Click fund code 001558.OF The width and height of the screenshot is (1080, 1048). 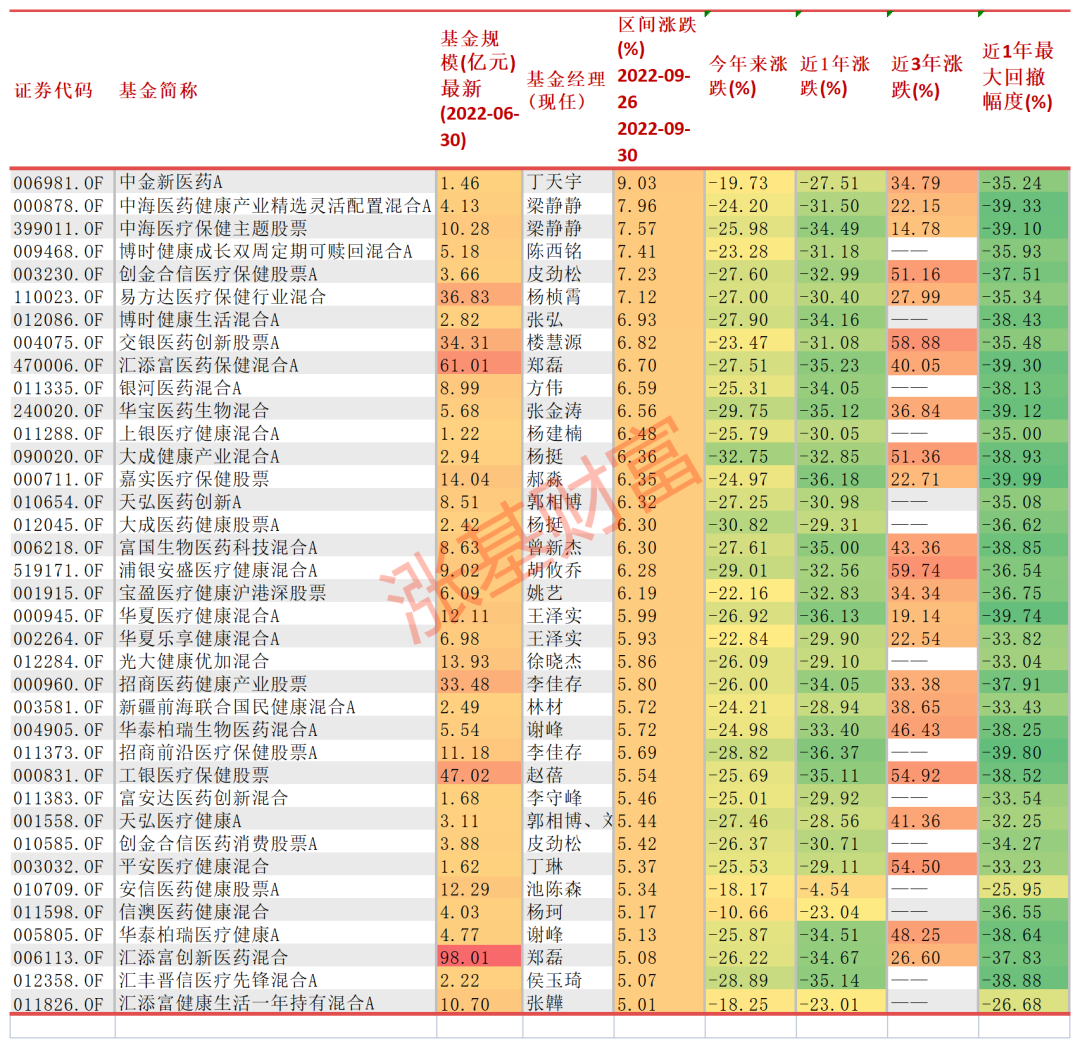[59, 820]
